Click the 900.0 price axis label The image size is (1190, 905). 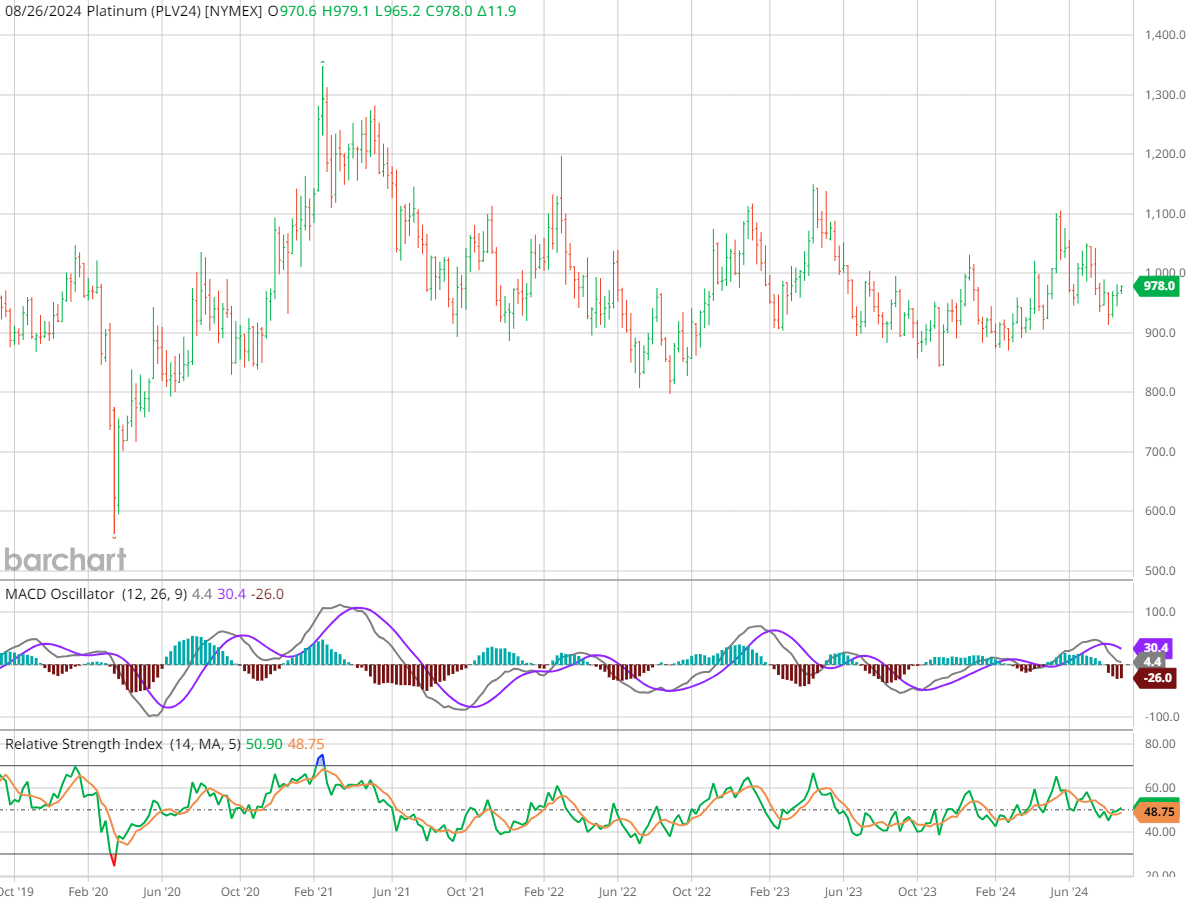point(1160,333)
